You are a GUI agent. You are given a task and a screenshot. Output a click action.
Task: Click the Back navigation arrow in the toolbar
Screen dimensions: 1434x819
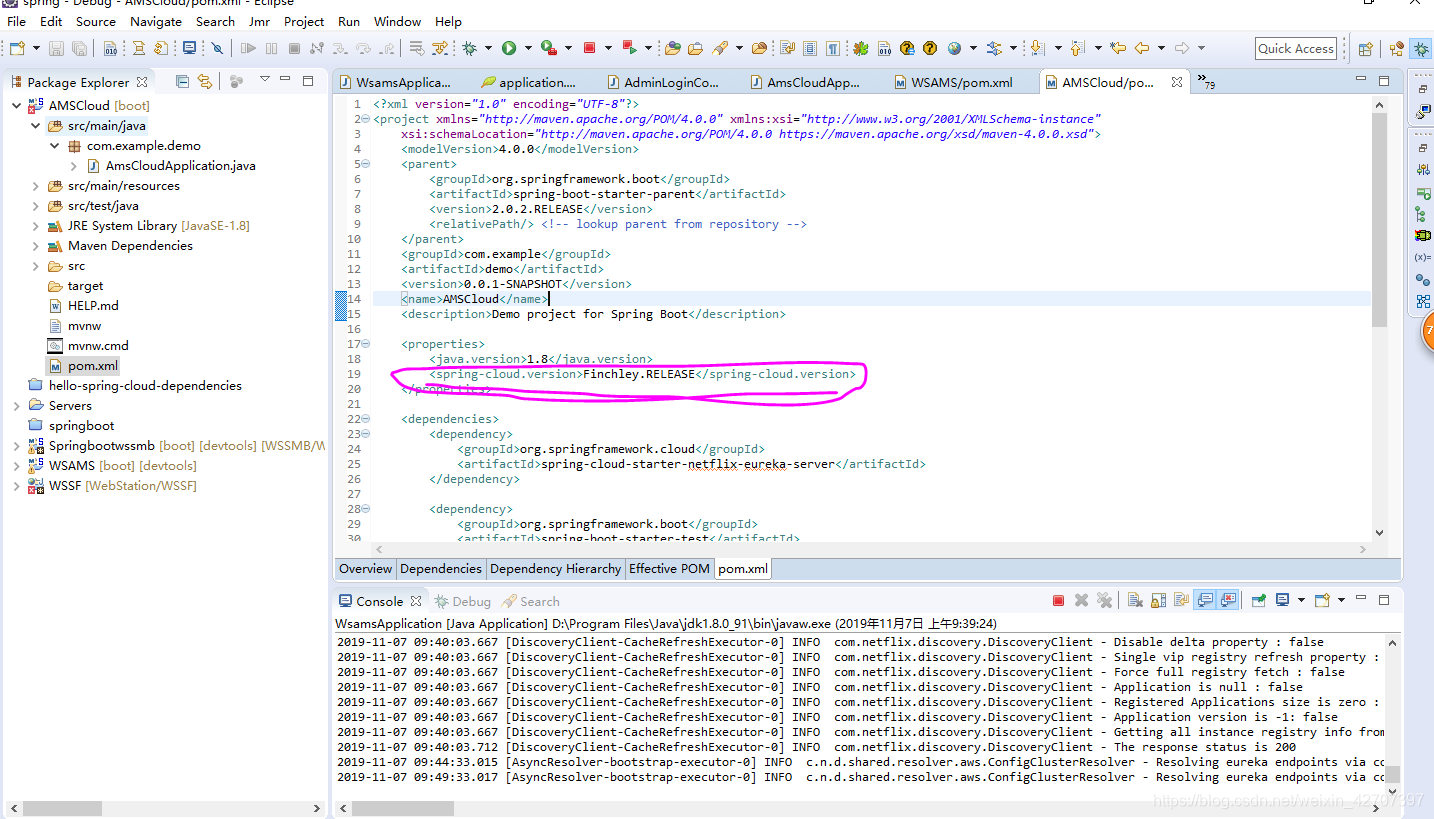(x=1141, y=48)
